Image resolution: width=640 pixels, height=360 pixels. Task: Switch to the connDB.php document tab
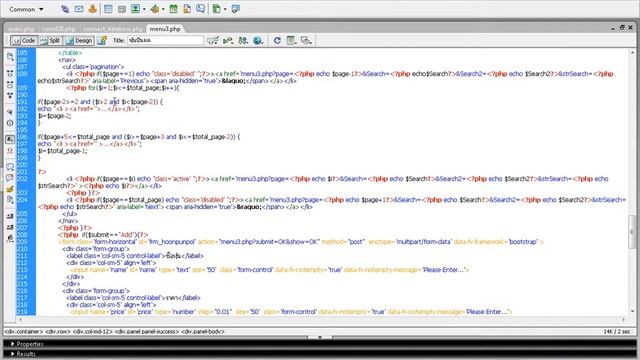pyautogui.click(x=59, y=29)
